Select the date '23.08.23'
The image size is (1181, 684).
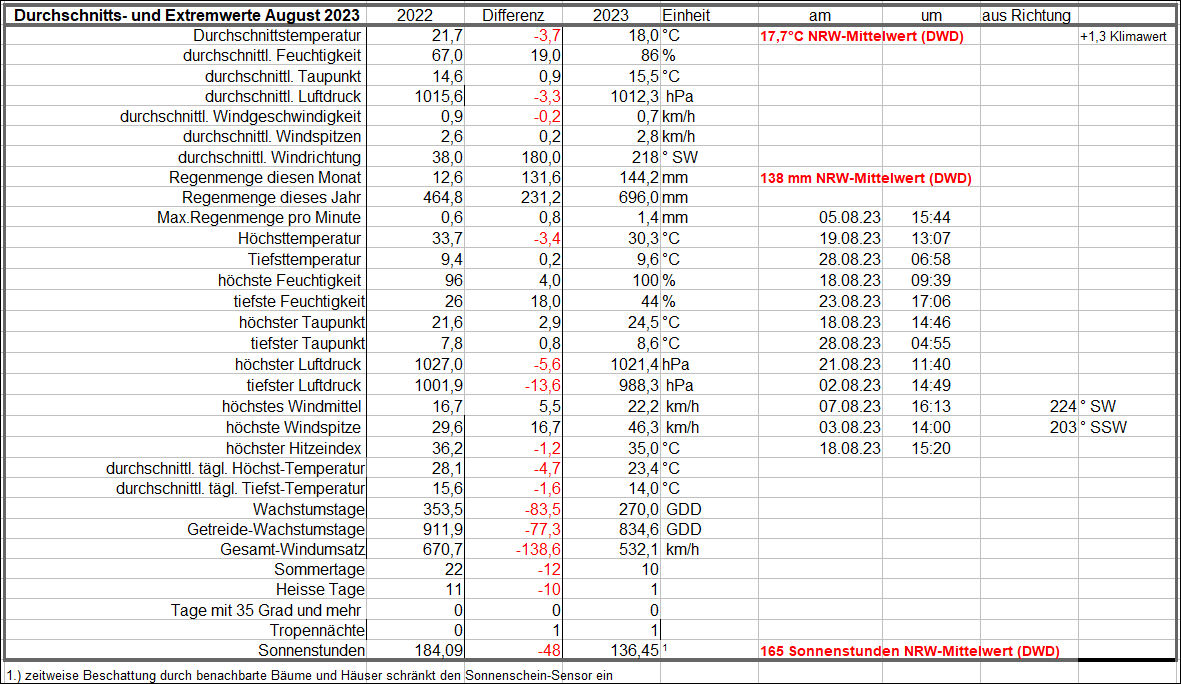tap(850, 302)
